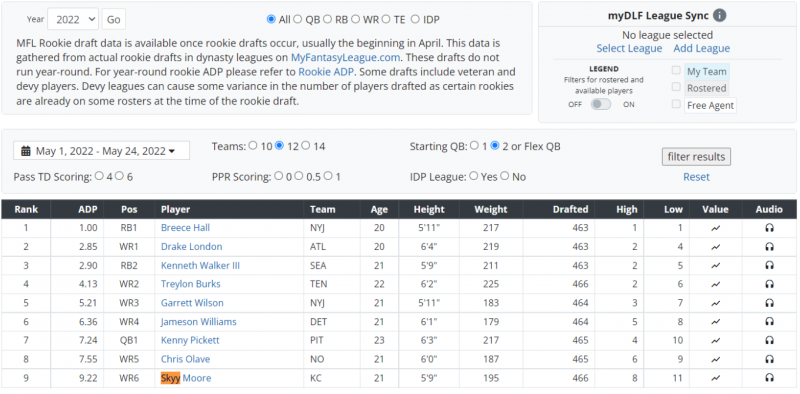Sort table by Drafted column header
This screenshot has height=394, width=800.
[571, 209]
